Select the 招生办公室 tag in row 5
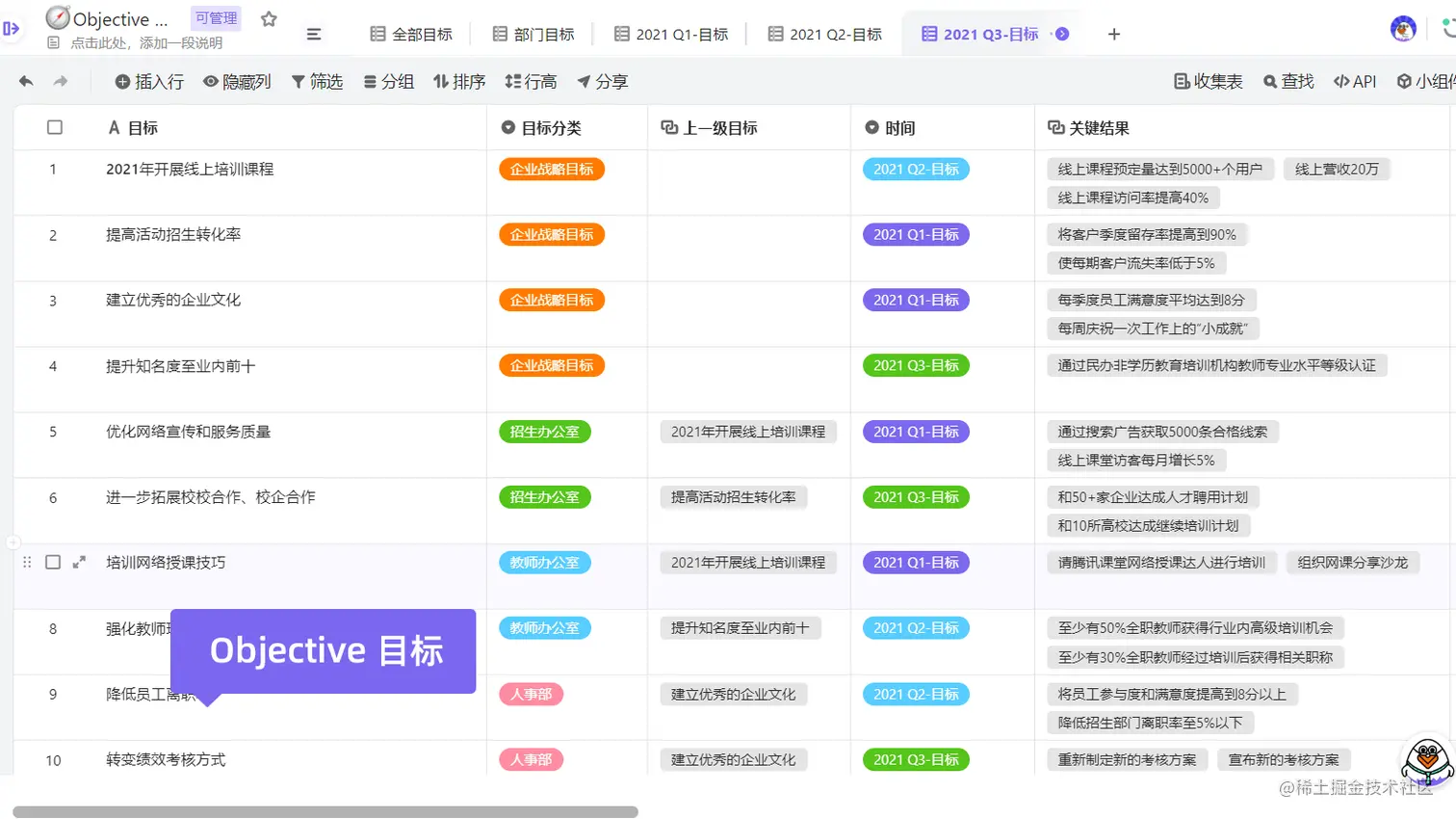1456x819 pixels. [x=544, y=432]
